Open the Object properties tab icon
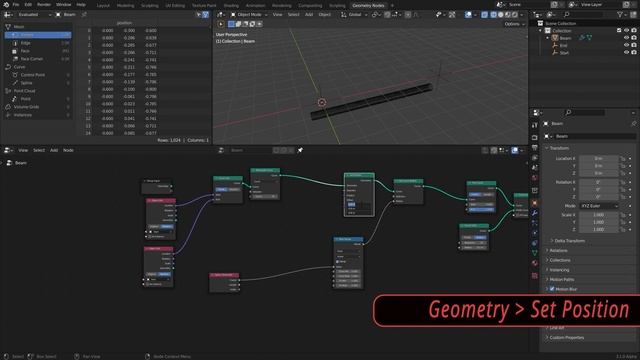Image resolution: width=640 pixels, height=360 pixels. click(x=535, y=203)
